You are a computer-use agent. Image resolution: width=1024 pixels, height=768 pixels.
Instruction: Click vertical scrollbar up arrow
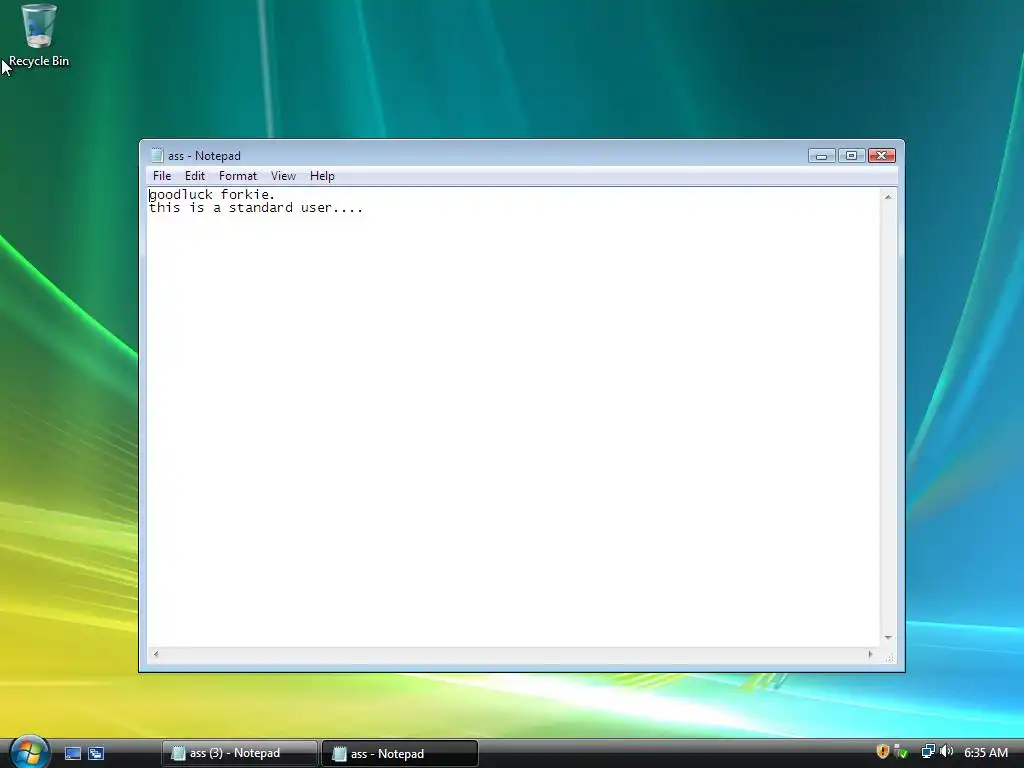pyautogui.click(x=888, y=197)
